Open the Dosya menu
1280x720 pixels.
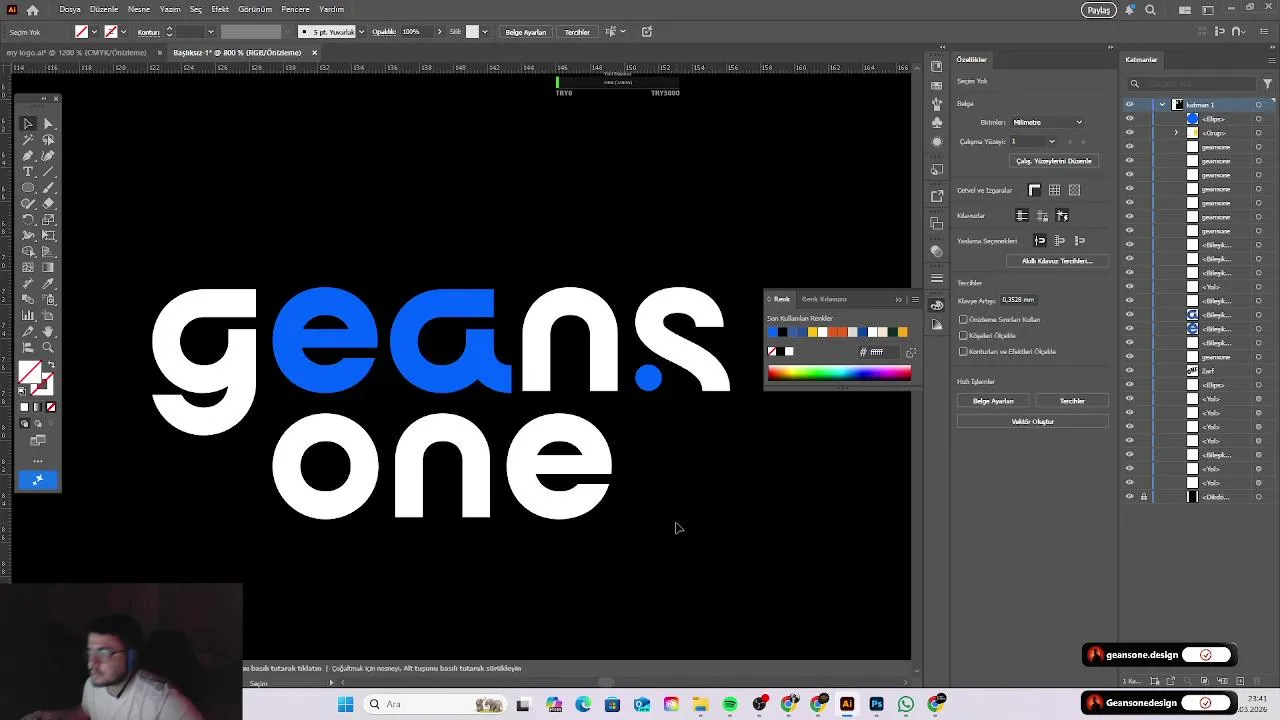point(70,9)
